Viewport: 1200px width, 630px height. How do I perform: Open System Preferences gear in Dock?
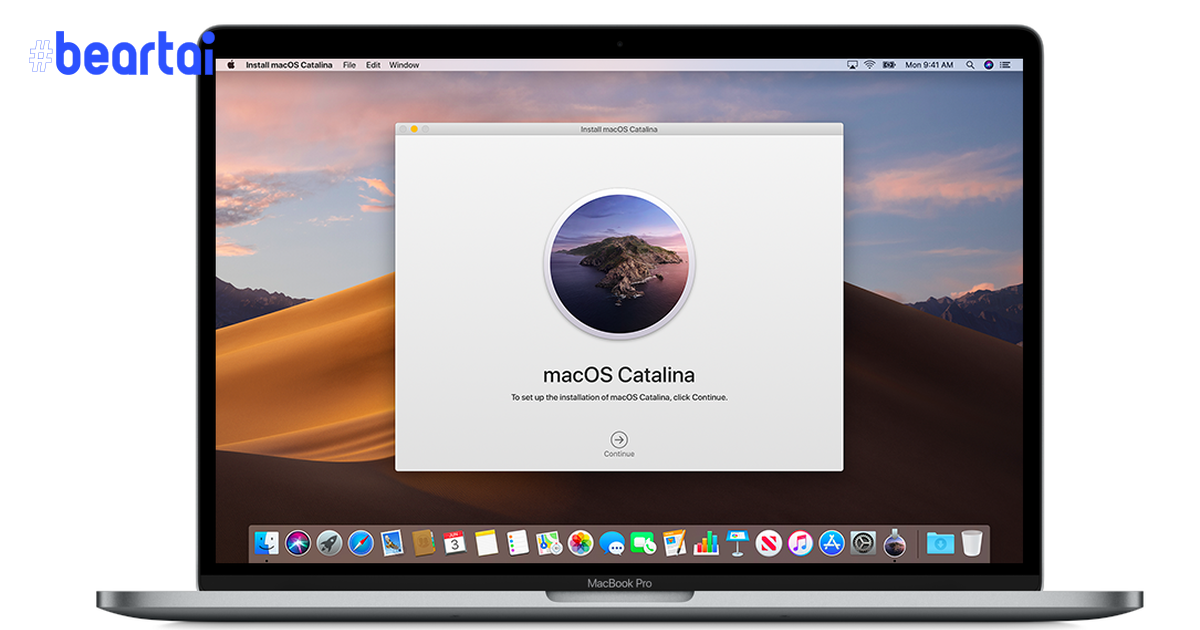[863, 543]
